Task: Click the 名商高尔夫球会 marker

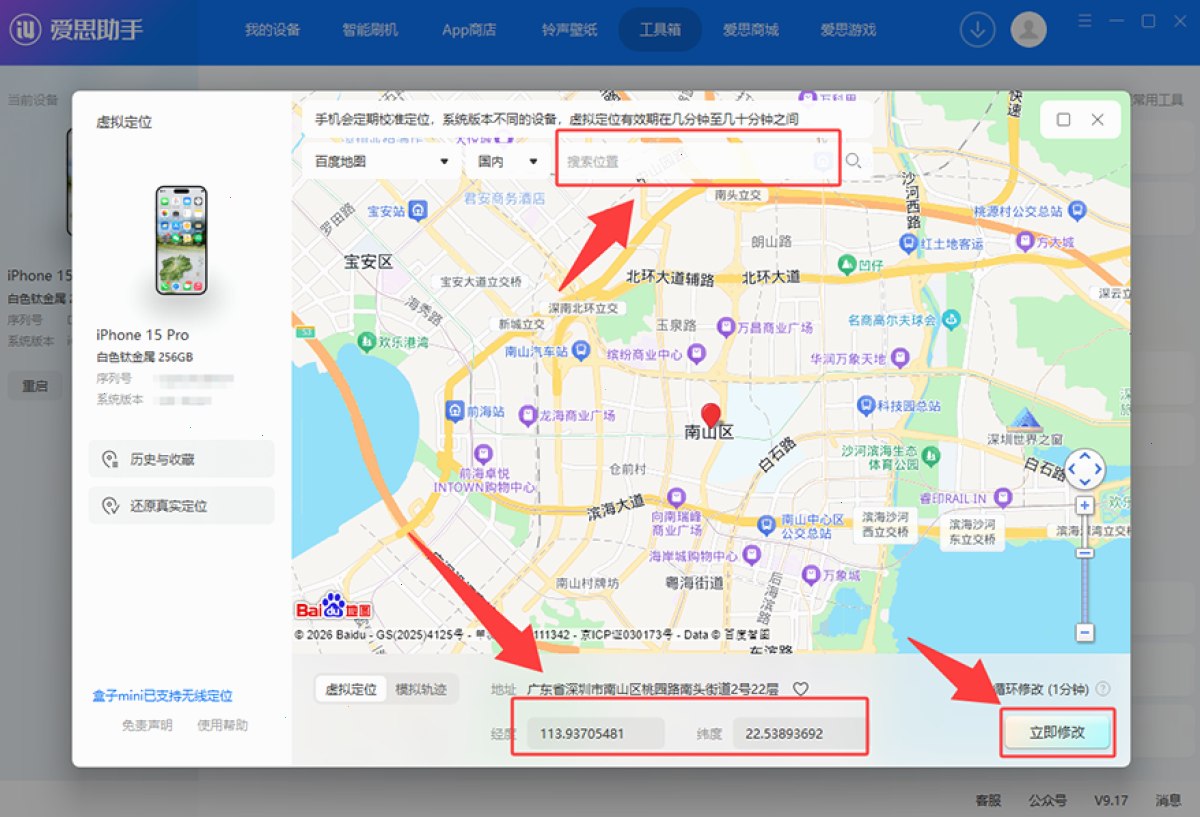Action: [950, 320]
